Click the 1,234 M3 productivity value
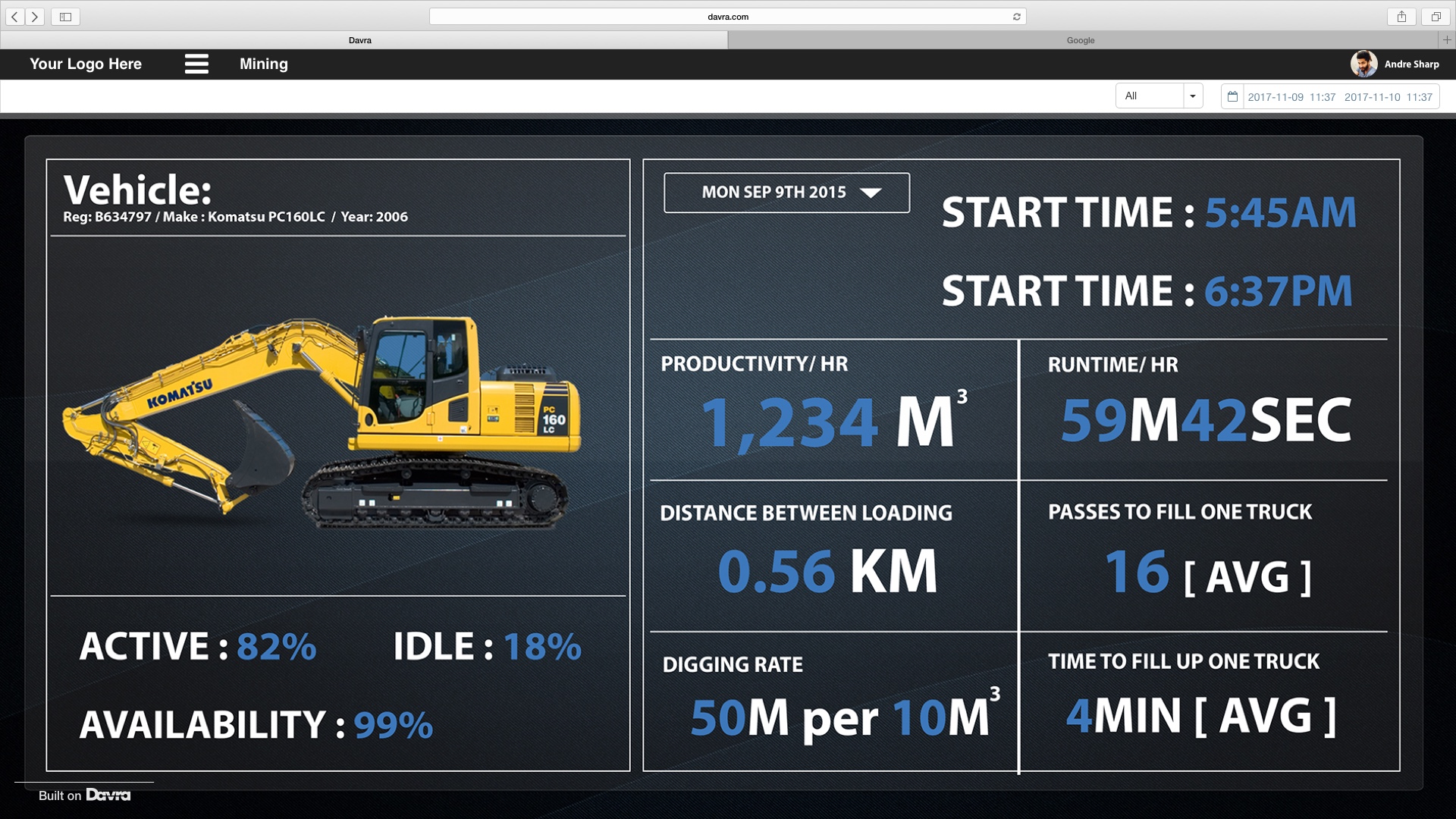 tap(834, 422)
